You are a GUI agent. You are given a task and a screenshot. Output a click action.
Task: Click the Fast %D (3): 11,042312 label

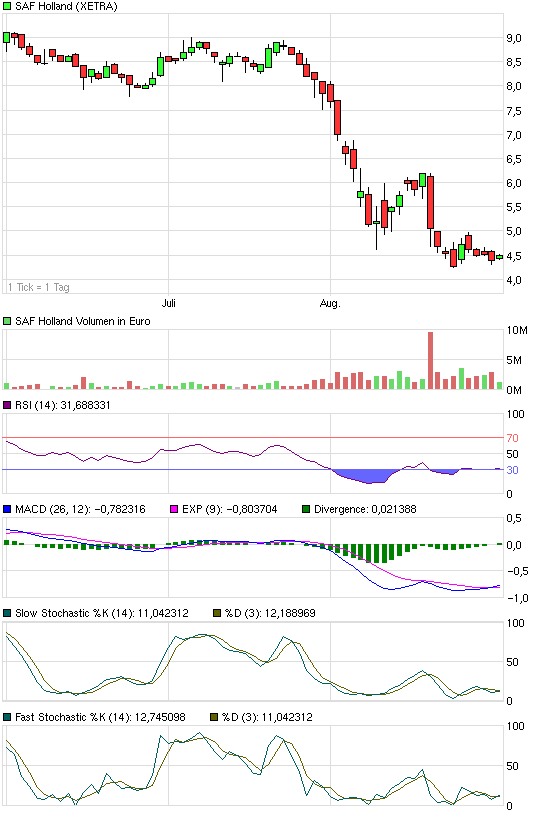coord(267,717)
